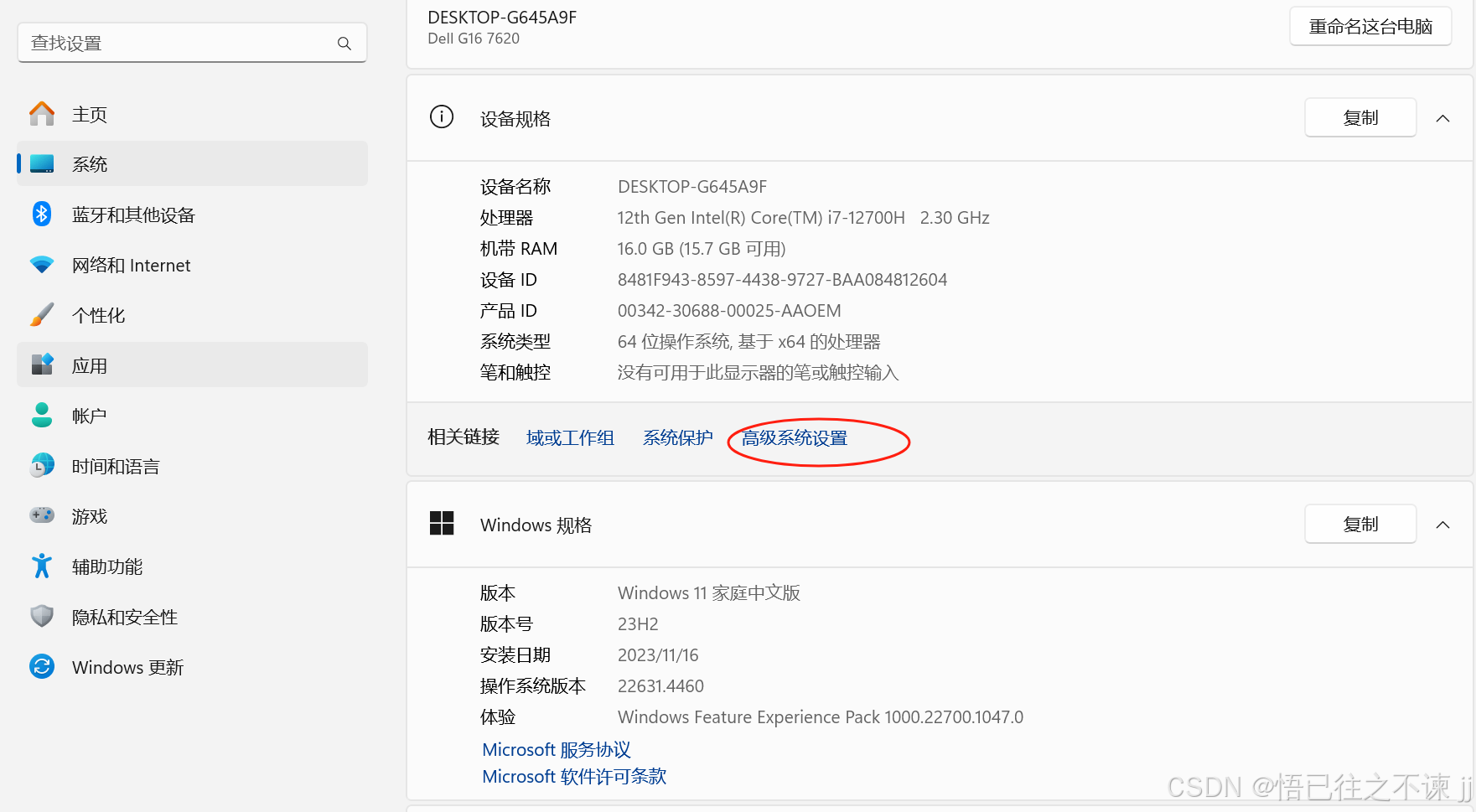Click 64 位操作系统 system type value
The image size is (1476, 812).
748,342
